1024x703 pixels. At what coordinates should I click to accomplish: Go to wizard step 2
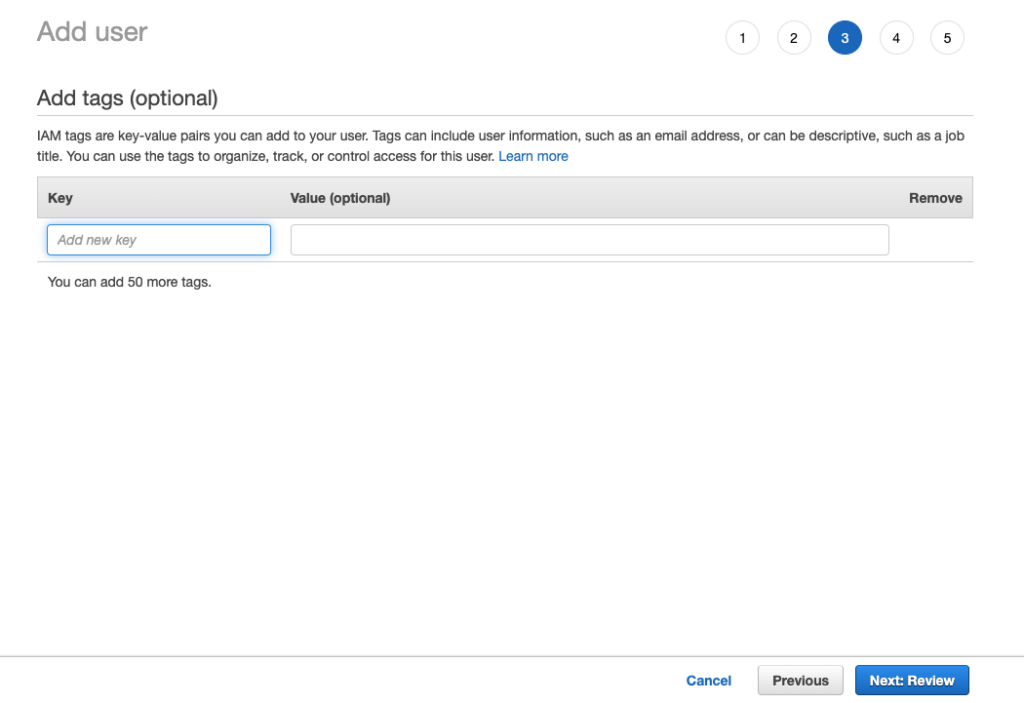793,38
